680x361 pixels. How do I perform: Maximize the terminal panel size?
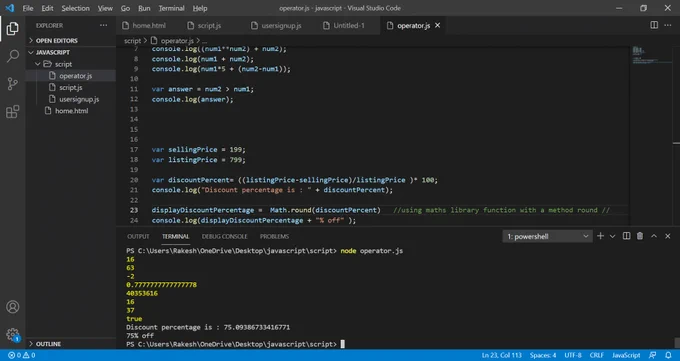pyautogui.click(x=654, y=236)
